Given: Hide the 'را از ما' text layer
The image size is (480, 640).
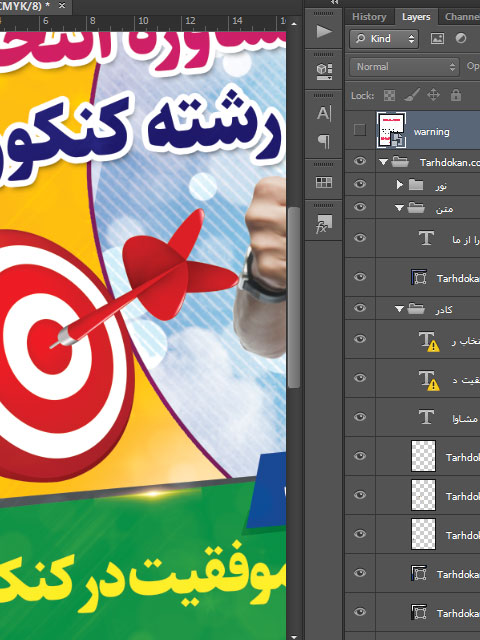Looking at the screenshot, I should coord(360,238).
